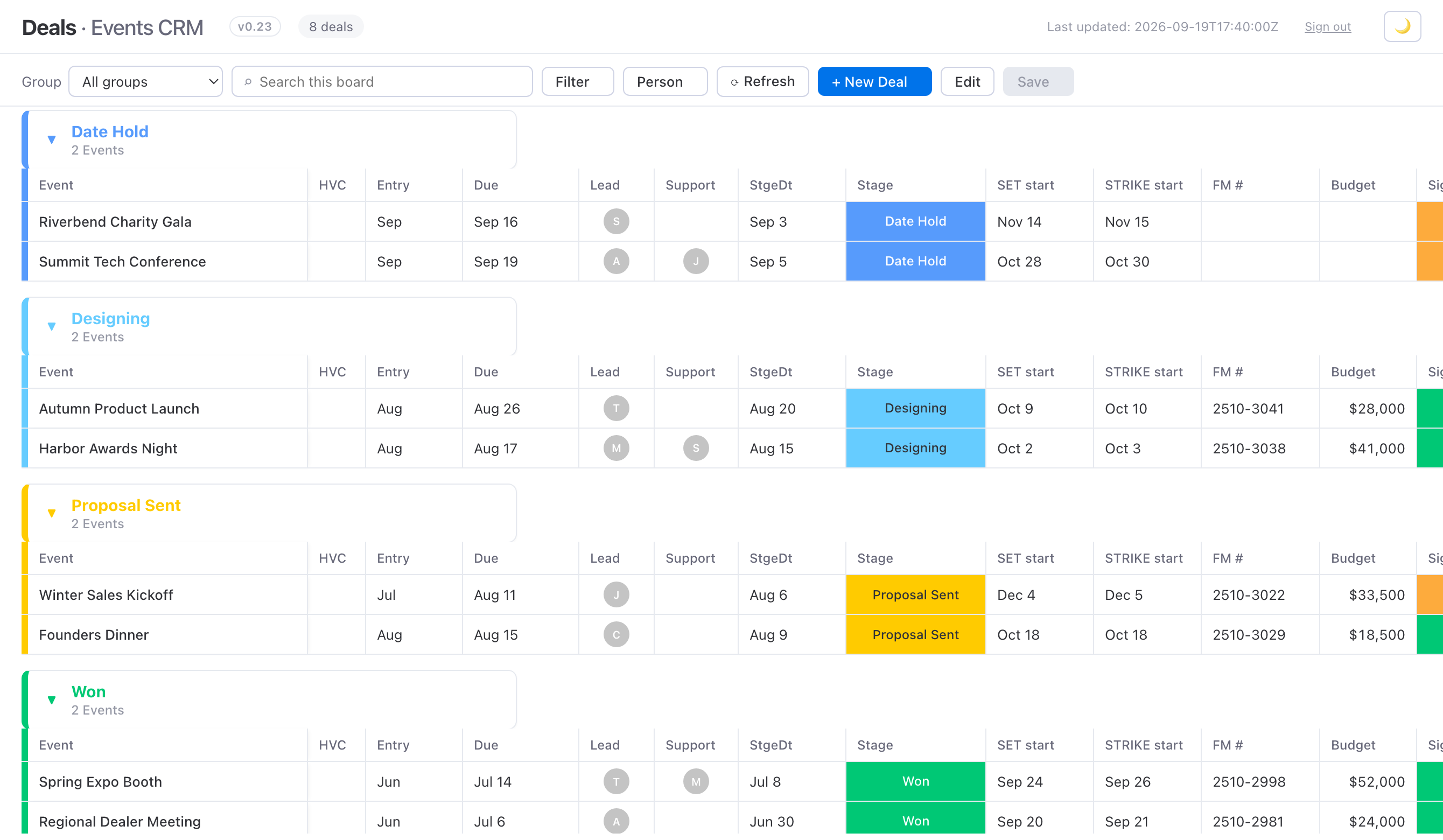The image size is (1443, 840).
Task: Collapse the Proposal Sent group
Action: click(x=52, y=514)
